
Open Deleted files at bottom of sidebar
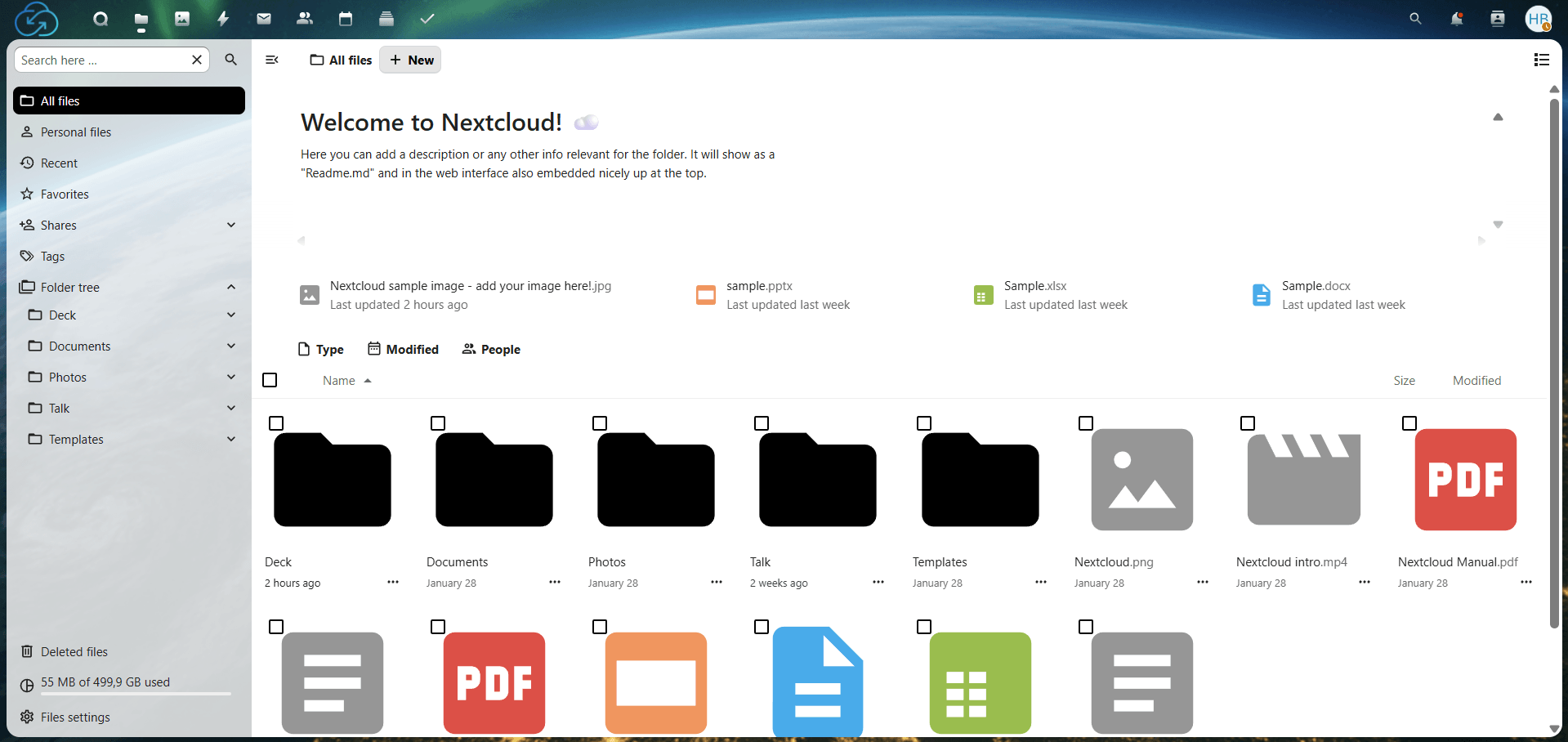click(x=74, y=651)
